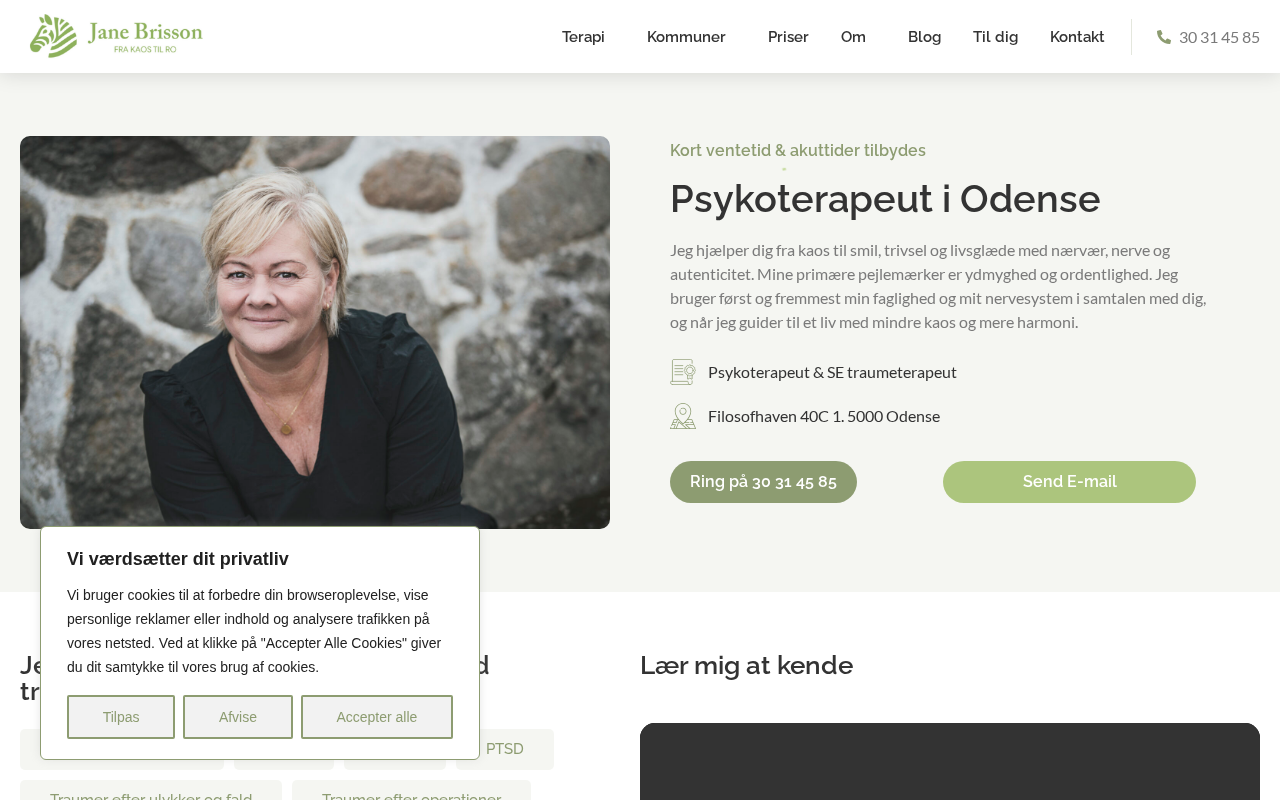Click the certificate icon next to Psykoterapeut & SE traumeterapeut
The height and width of the screenshot is (800, 1280).
point(683,372)
